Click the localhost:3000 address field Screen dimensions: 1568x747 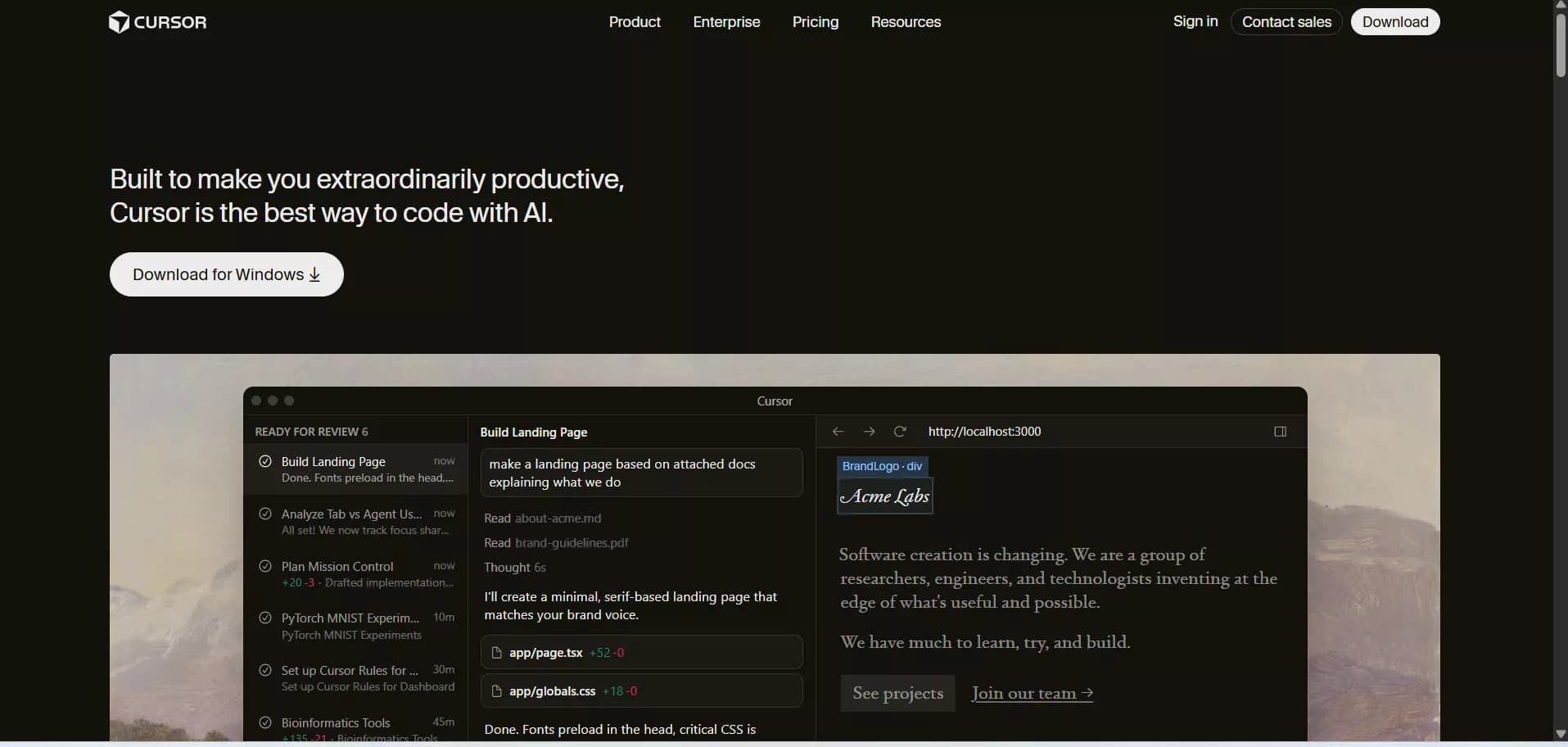pos(984,432)
